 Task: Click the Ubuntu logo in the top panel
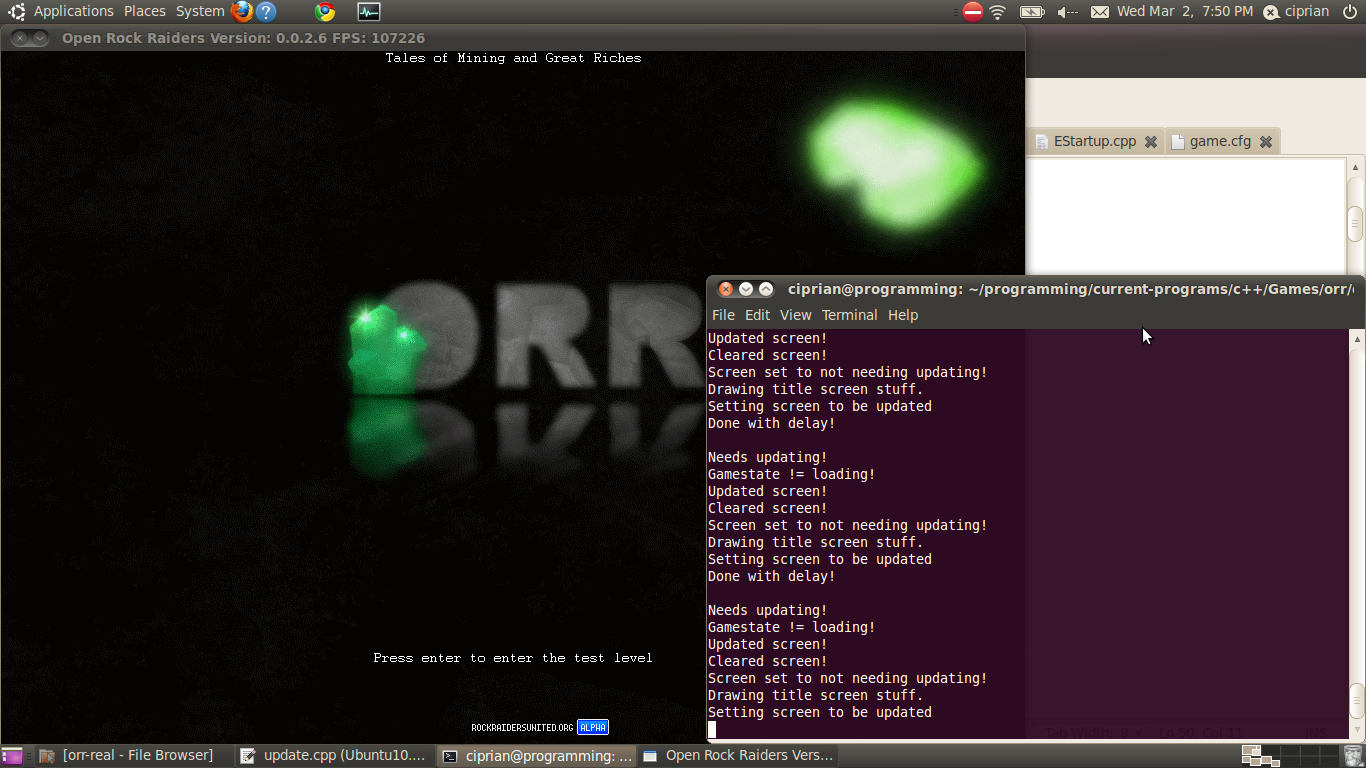pyautogui.click(x=17, y=12)
